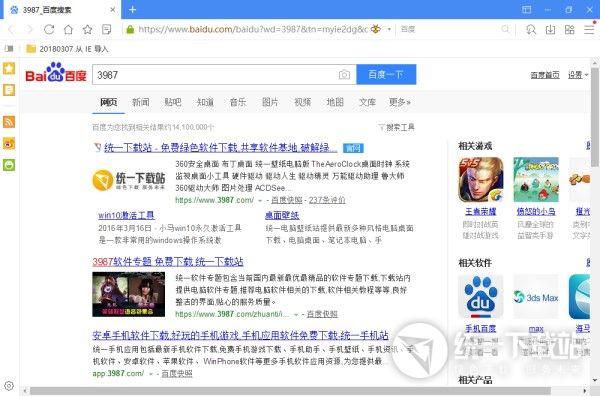Toggle the sidebar panel icon in the bookmarks bar
Screen dimensions: 600x396
click(9, 49)
